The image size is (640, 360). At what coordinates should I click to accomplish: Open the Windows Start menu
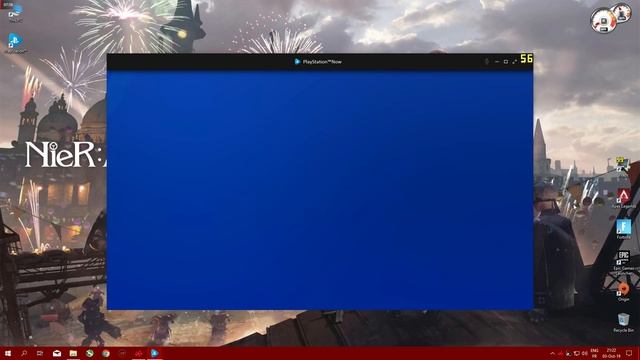(8, 353)
